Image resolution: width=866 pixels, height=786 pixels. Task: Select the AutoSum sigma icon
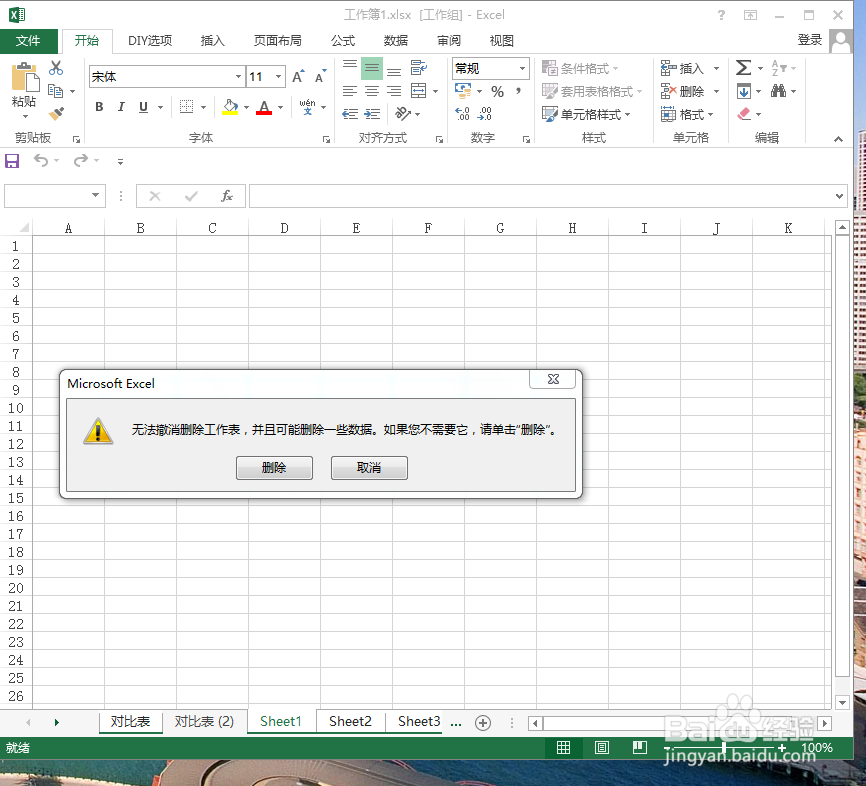coord(742,68)
